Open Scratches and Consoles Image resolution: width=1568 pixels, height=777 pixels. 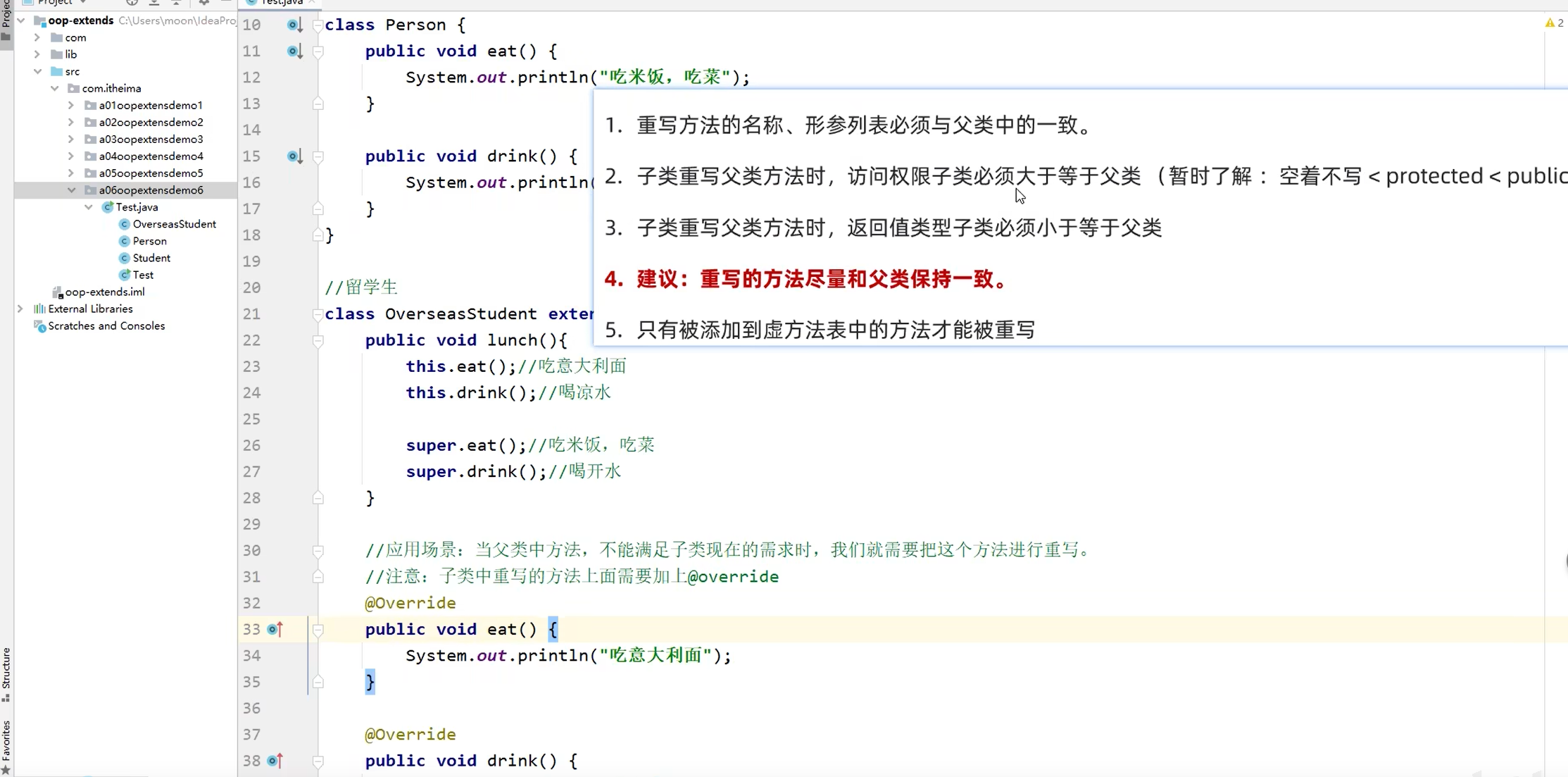click(x=106, y=325)
